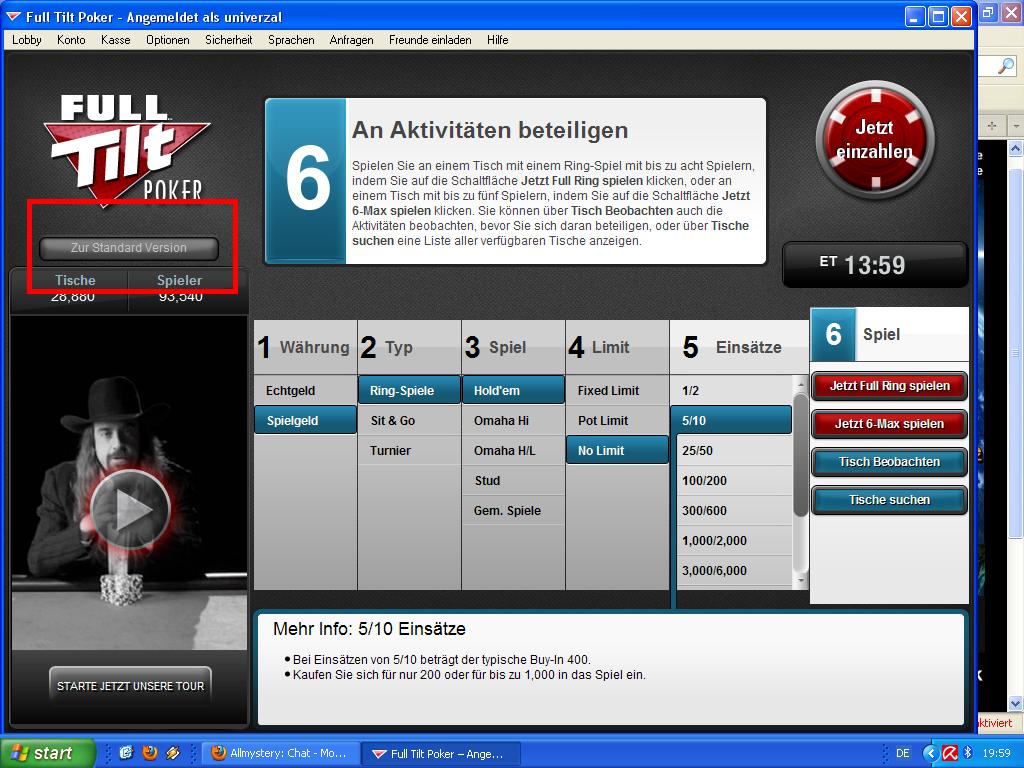Open the Konto menu

[71, 40]
